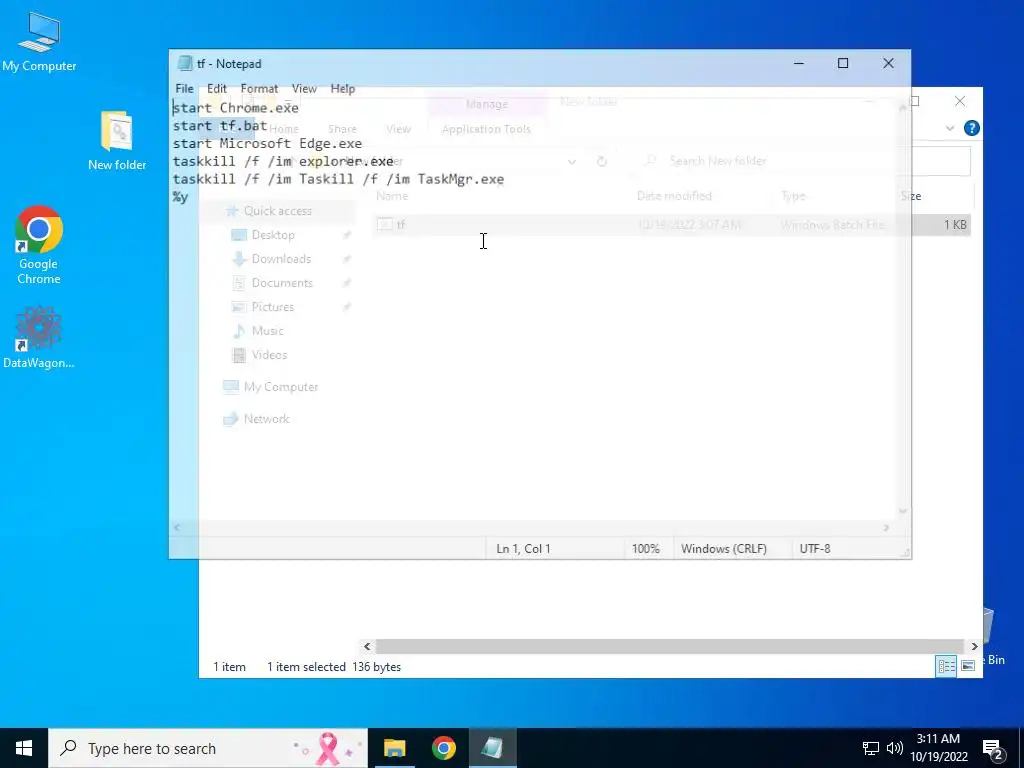Open the Notepad Edit menu
The width and height of the screenshot is (1024, 768).
[217, 88]
